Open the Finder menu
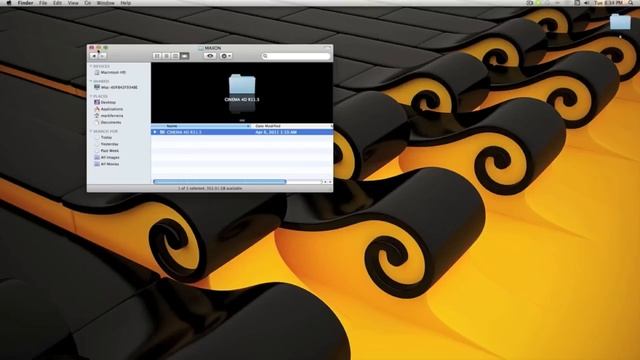 click(25, 3)
